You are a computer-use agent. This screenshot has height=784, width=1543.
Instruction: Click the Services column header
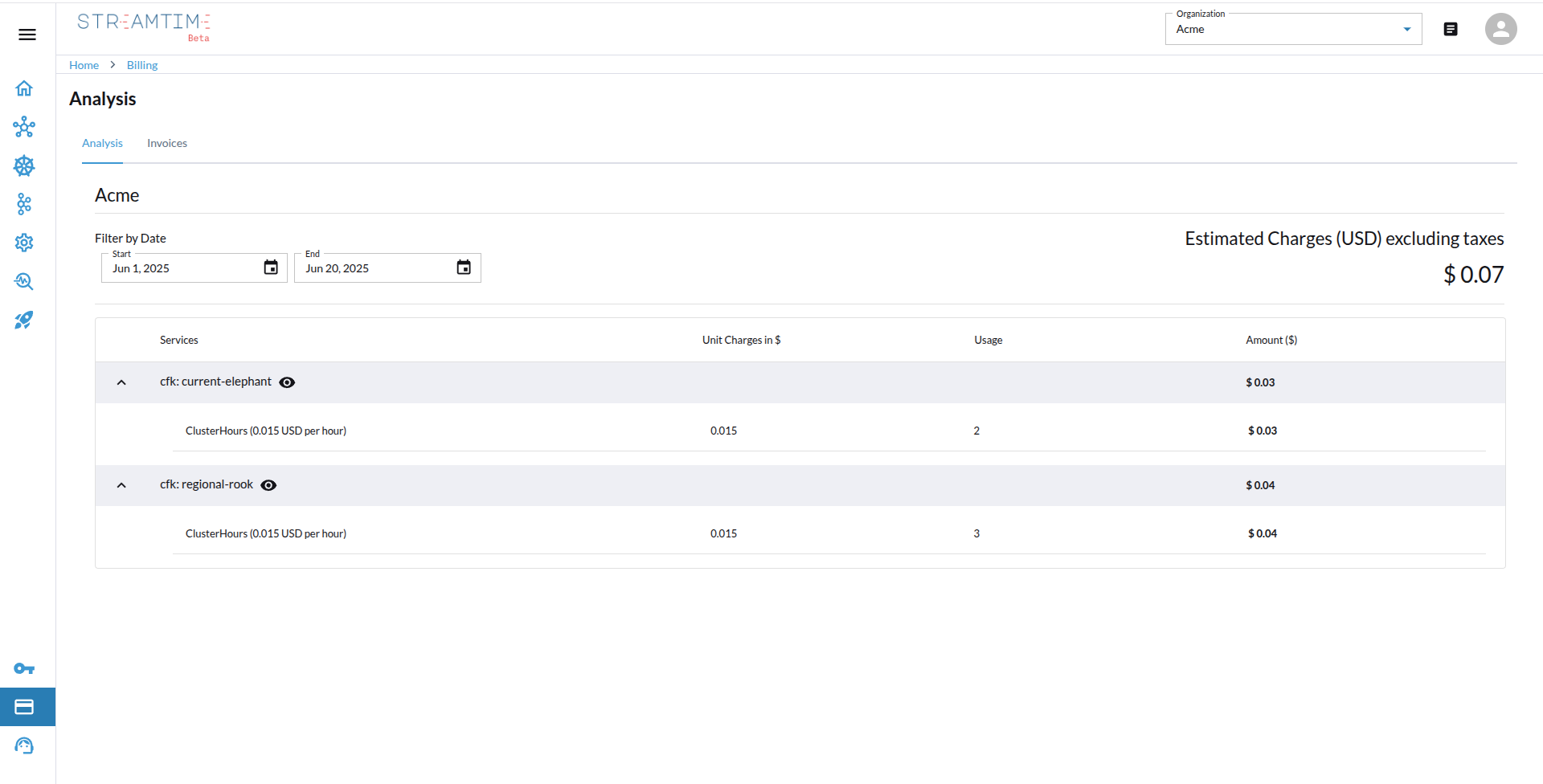[x=178, y=341]
